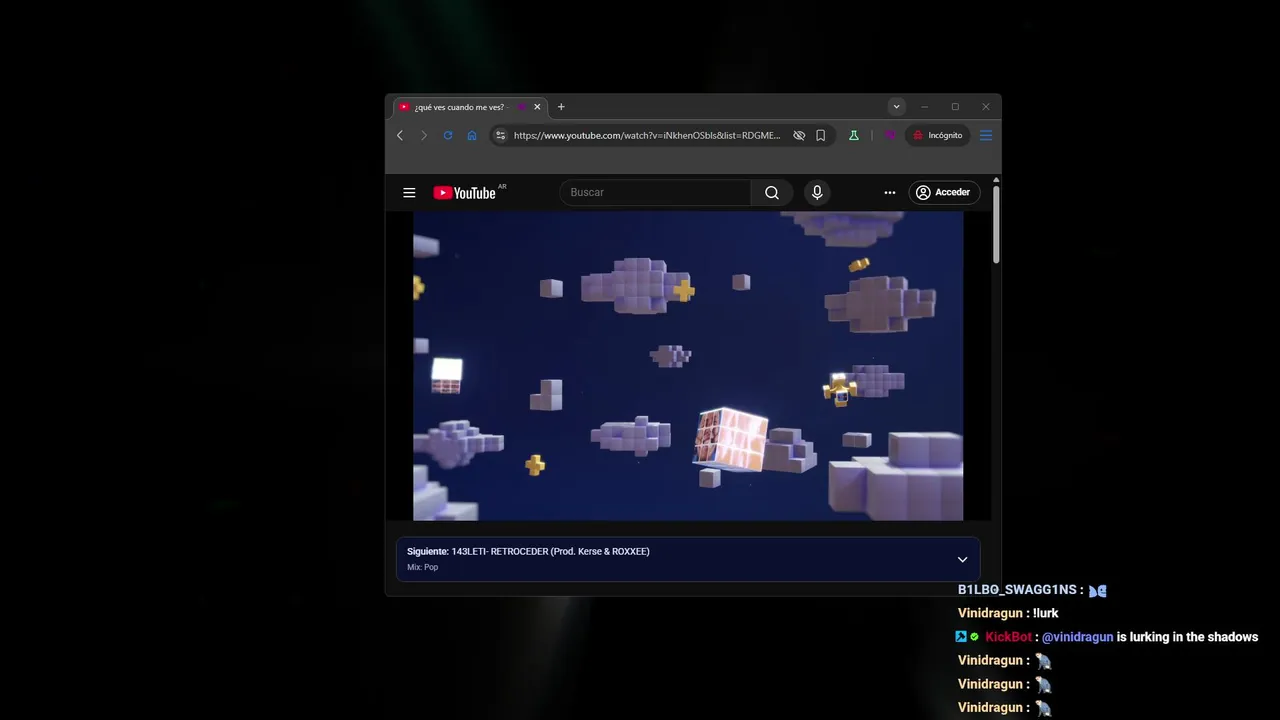Screen dimensions: 1280x720
Task: Click the YouTube URL in address bar
Action: 647,135
